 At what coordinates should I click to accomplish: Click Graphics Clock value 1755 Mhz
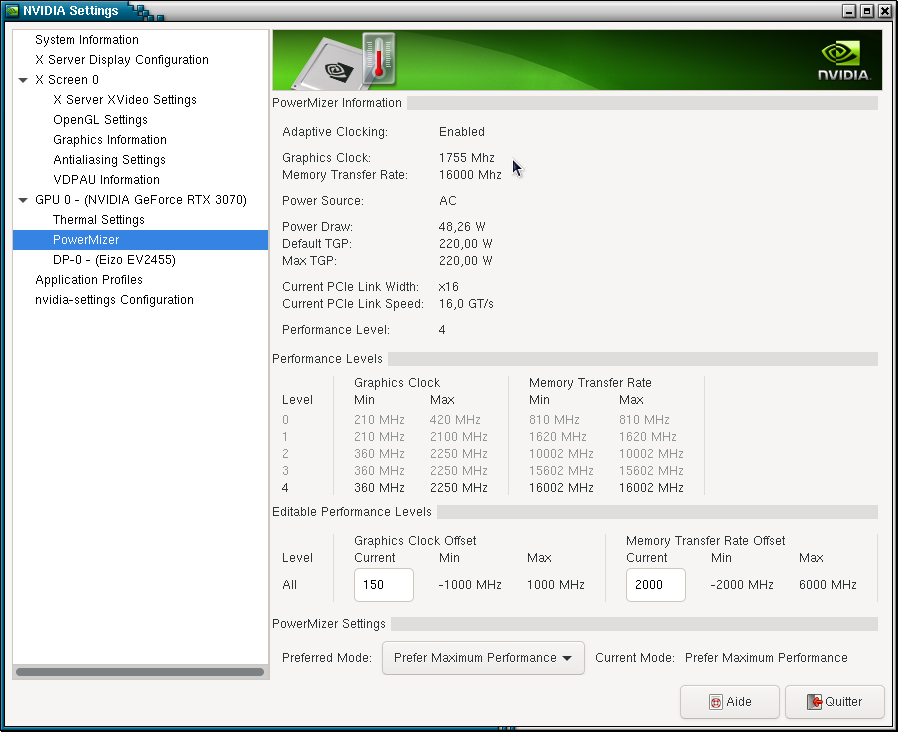[467, 158]
